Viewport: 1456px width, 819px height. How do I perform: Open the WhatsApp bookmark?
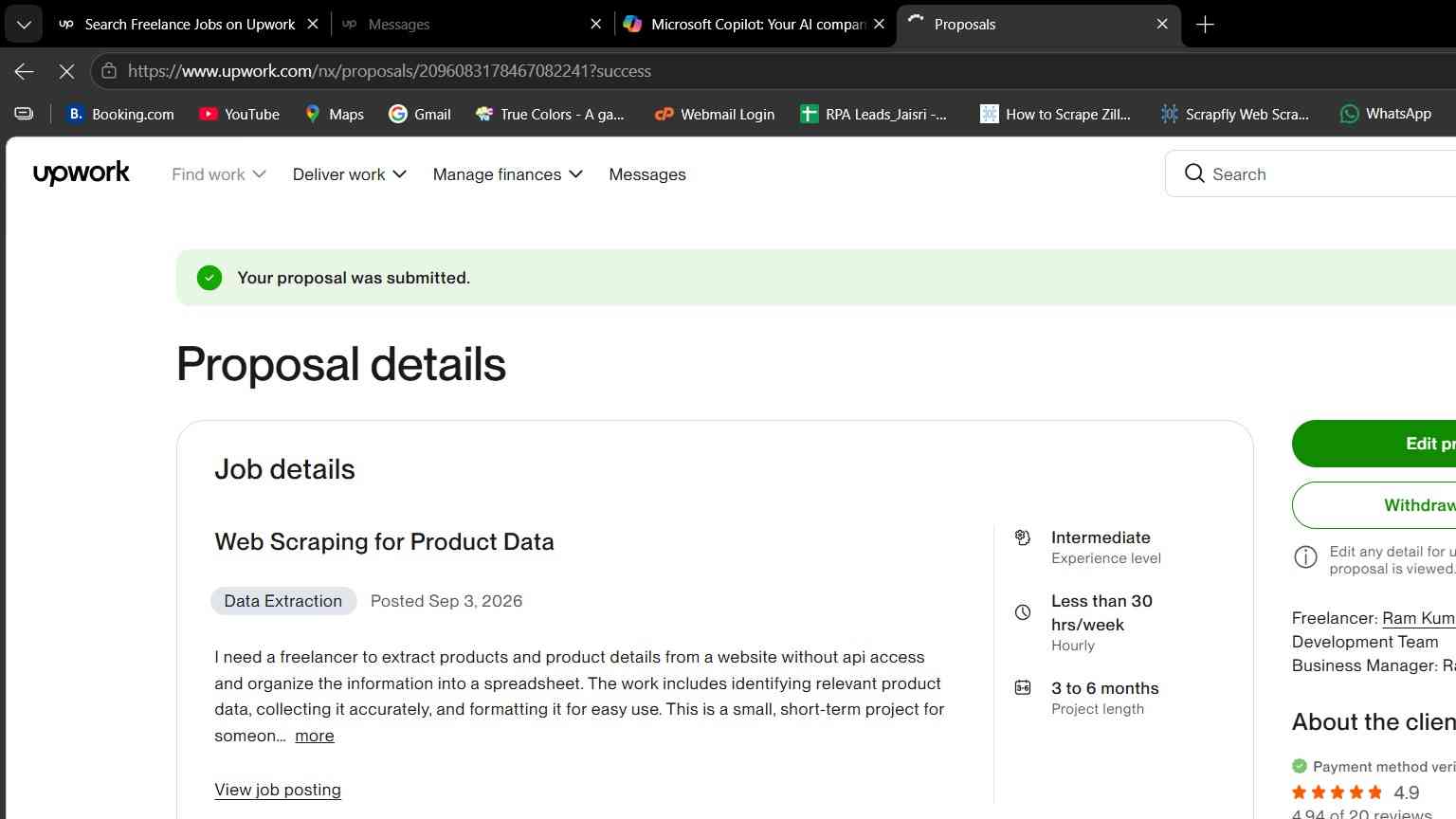pos(1385,114)
